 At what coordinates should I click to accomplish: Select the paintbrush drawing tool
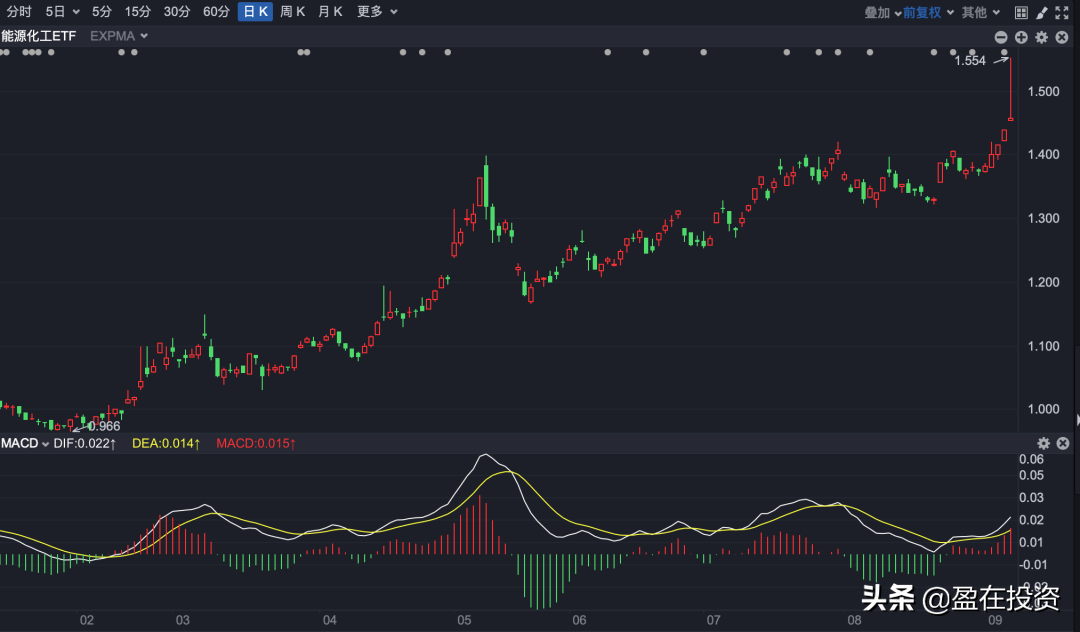1041,12
